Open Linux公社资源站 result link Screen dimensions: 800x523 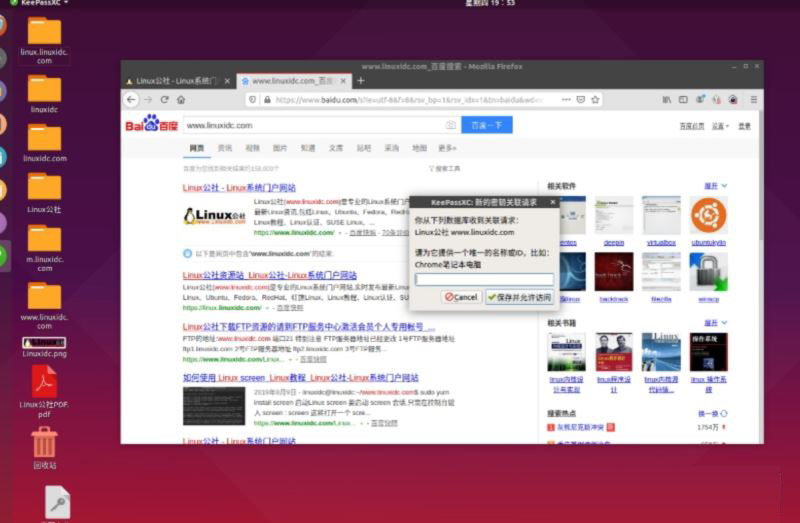coord(269,275)
